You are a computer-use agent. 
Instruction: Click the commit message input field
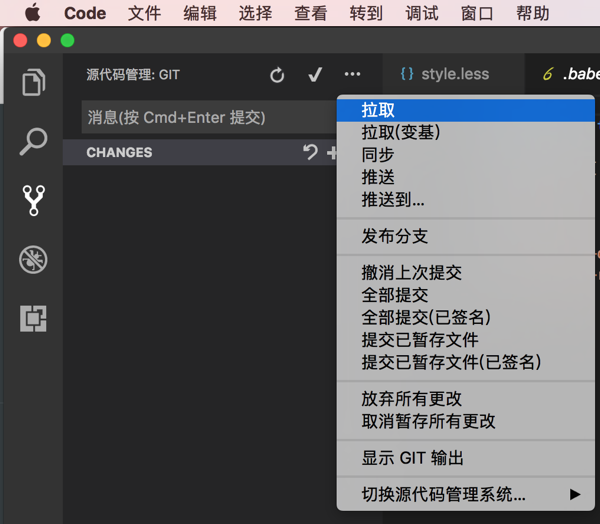tap(209, 117)
